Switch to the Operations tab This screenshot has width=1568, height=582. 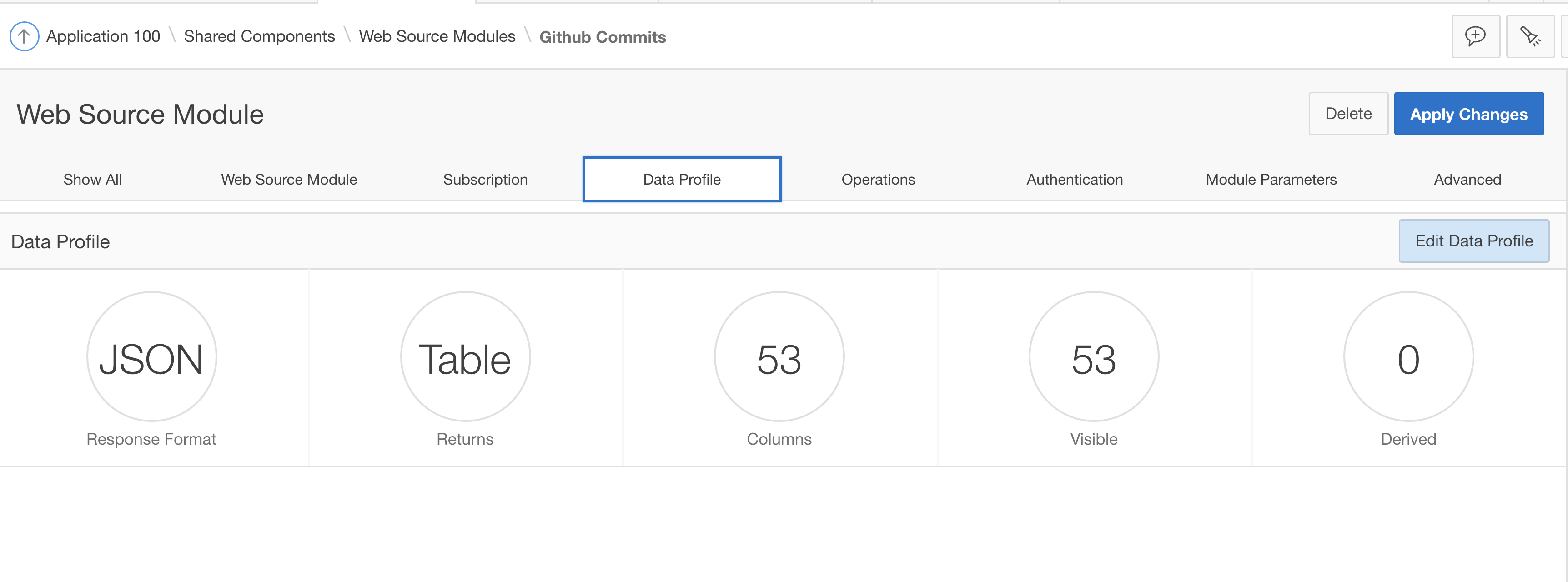click(x=878, y=180)
